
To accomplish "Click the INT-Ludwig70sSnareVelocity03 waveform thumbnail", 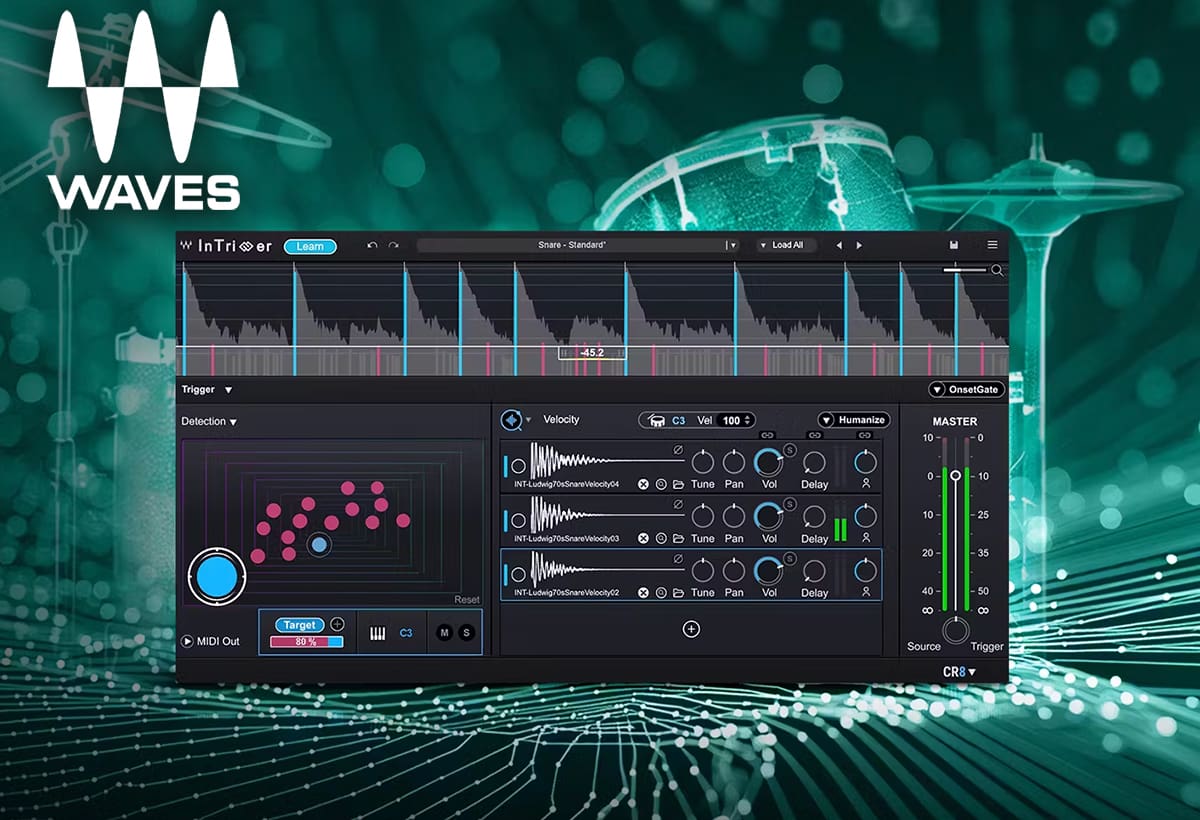I will pos(607,514).
